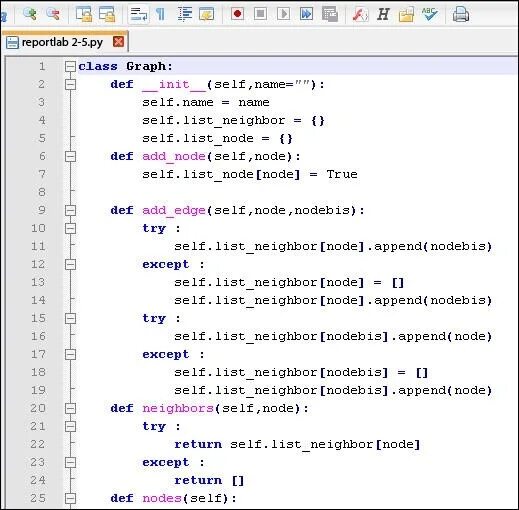
Task: Click line number 1 in the margin
Action: (42, 66)
